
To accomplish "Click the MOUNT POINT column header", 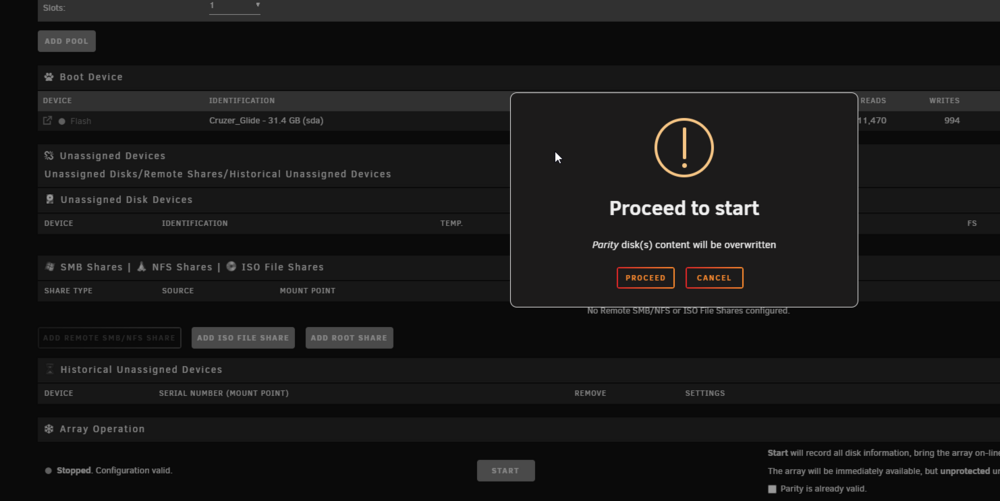I will click(x=307, y=291).
